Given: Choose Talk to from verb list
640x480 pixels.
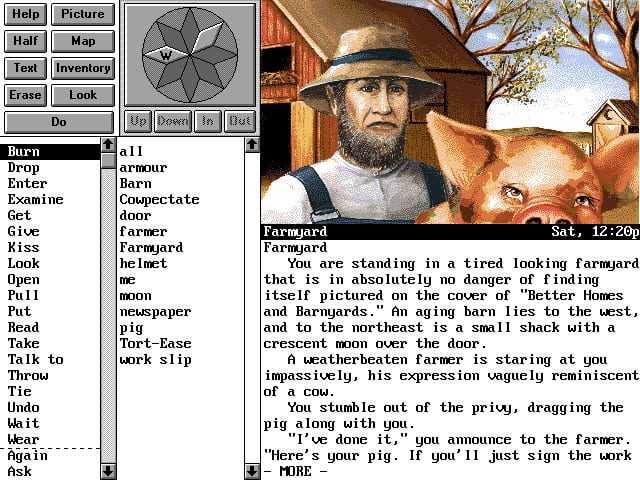Looking at the screenshot, I should 35,359.
